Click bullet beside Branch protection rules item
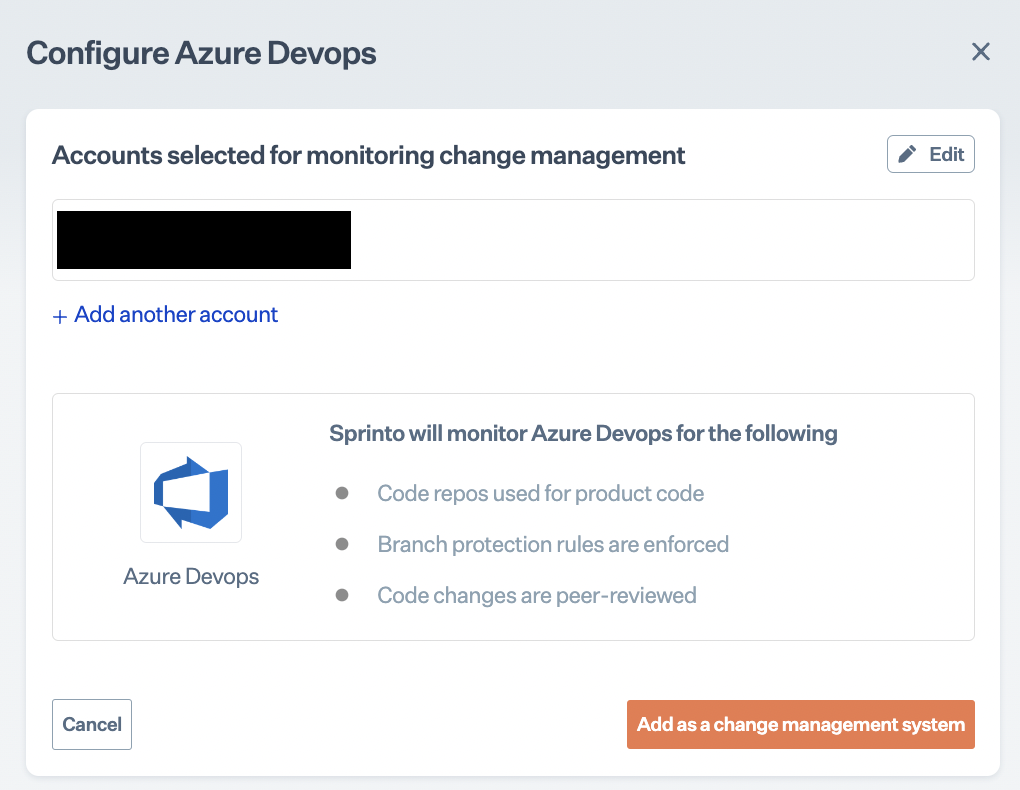This screenshot has width=1020, height=790. (342, 544)
